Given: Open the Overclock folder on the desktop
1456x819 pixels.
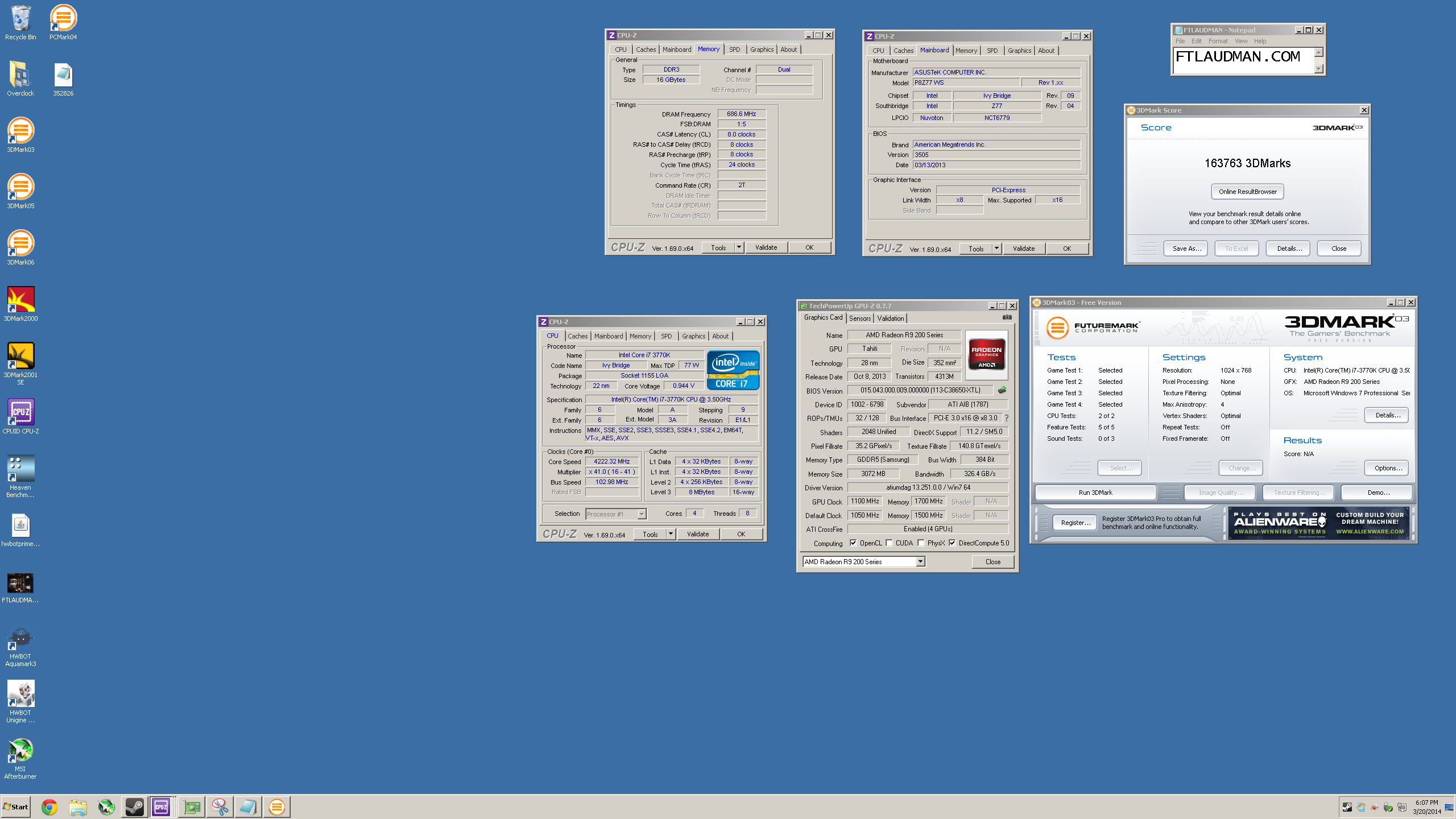Looking at the screenshot, I should click(20, 79).
